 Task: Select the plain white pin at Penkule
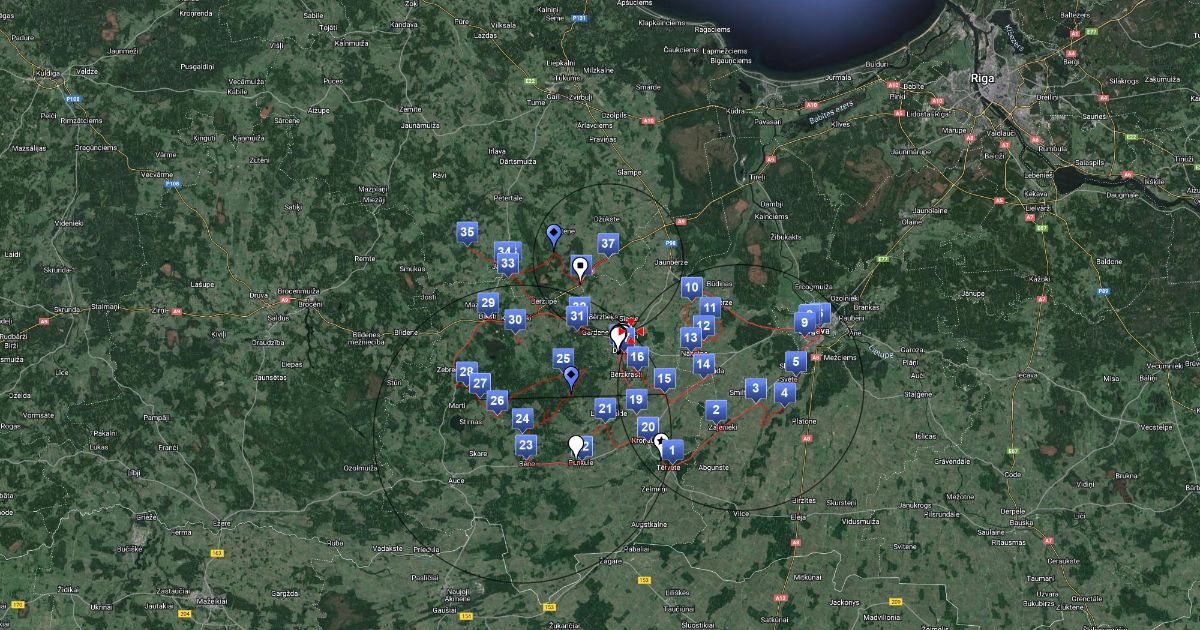pyautogui.click(x=576, y=445)
